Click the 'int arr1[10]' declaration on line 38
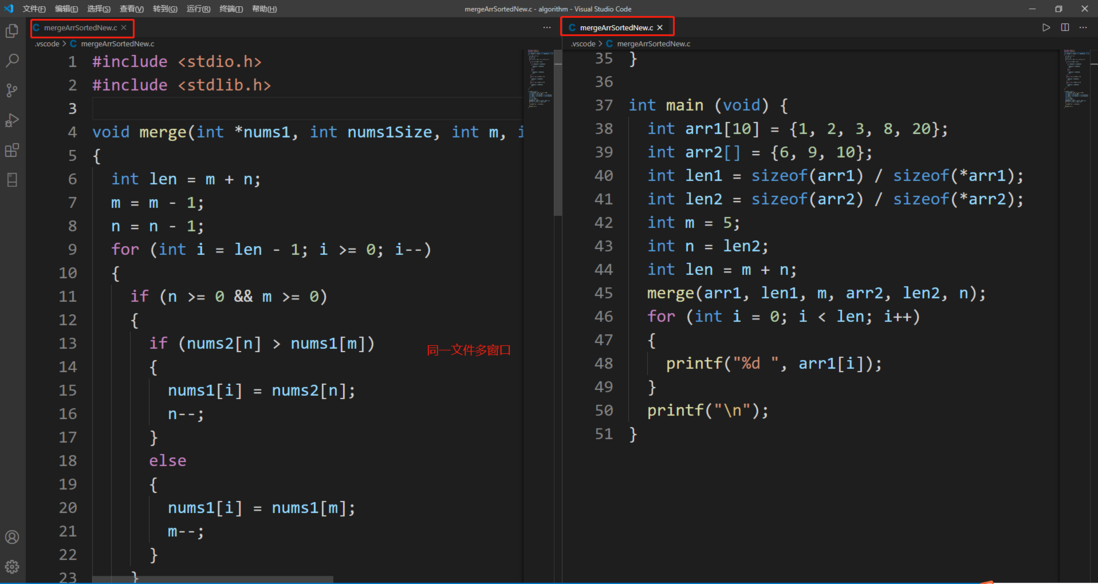The width and height of the screenshot is (1098, 584). click(798, 129)
